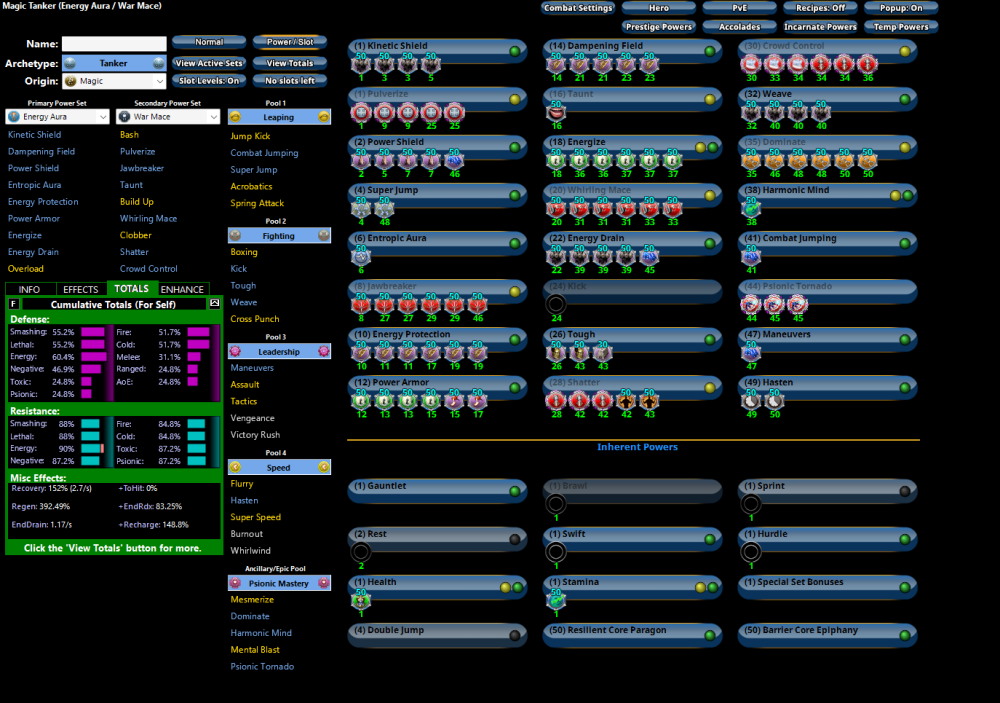Click the Maneuvers enhancement slot icon

point(751,353)
